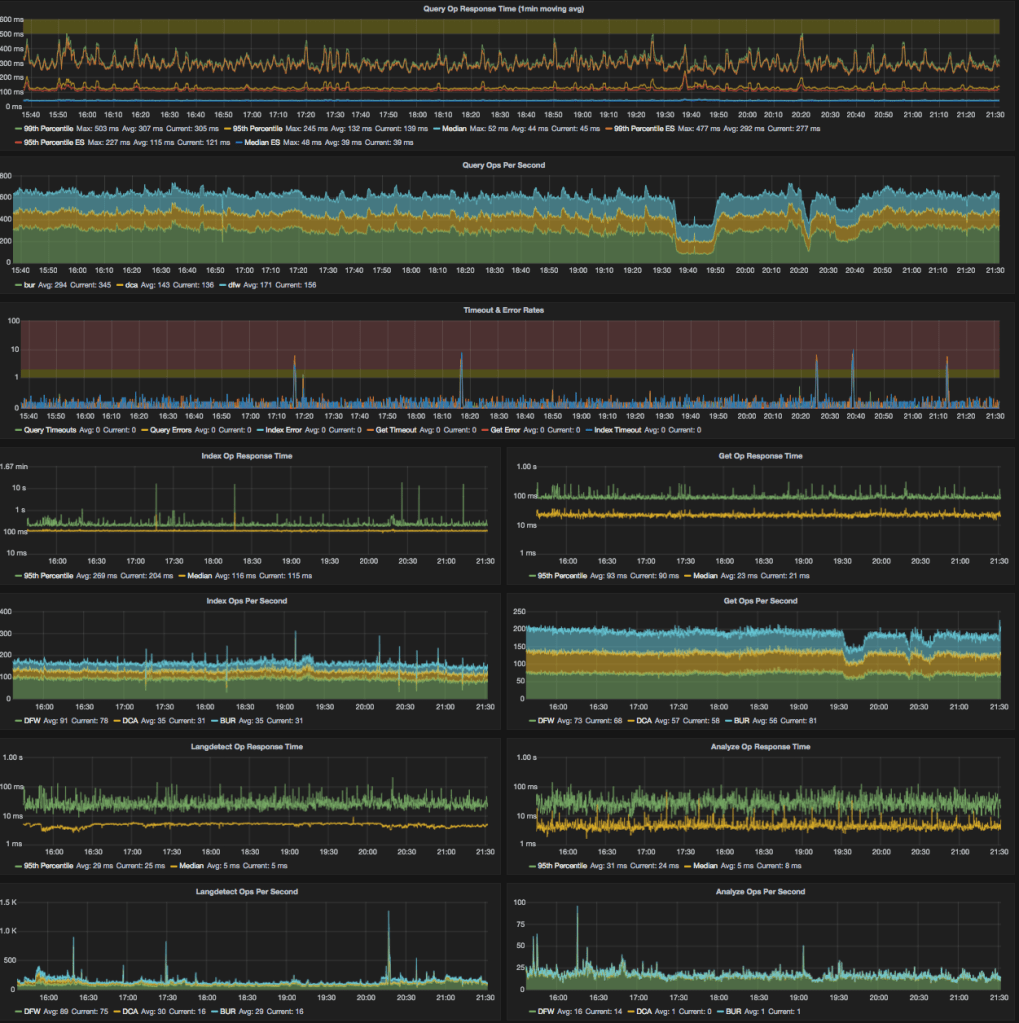Click the dfw color swatch in Query Ops legend

222,285
